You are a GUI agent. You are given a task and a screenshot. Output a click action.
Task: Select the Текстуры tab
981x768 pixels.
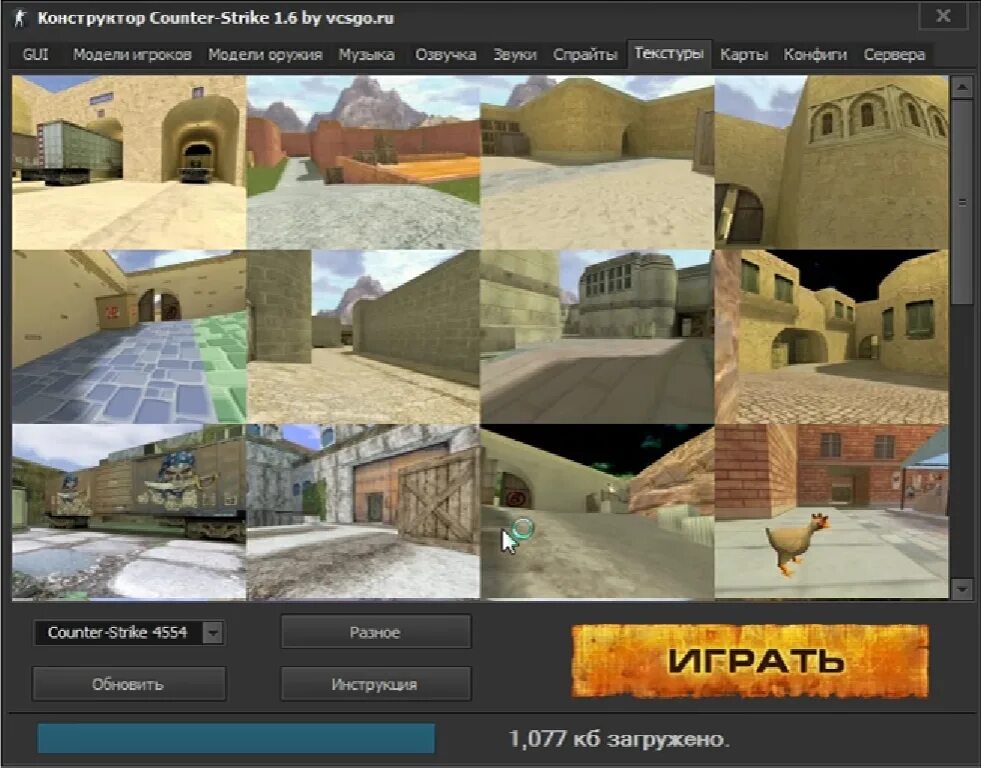click(x=669, y=53)
